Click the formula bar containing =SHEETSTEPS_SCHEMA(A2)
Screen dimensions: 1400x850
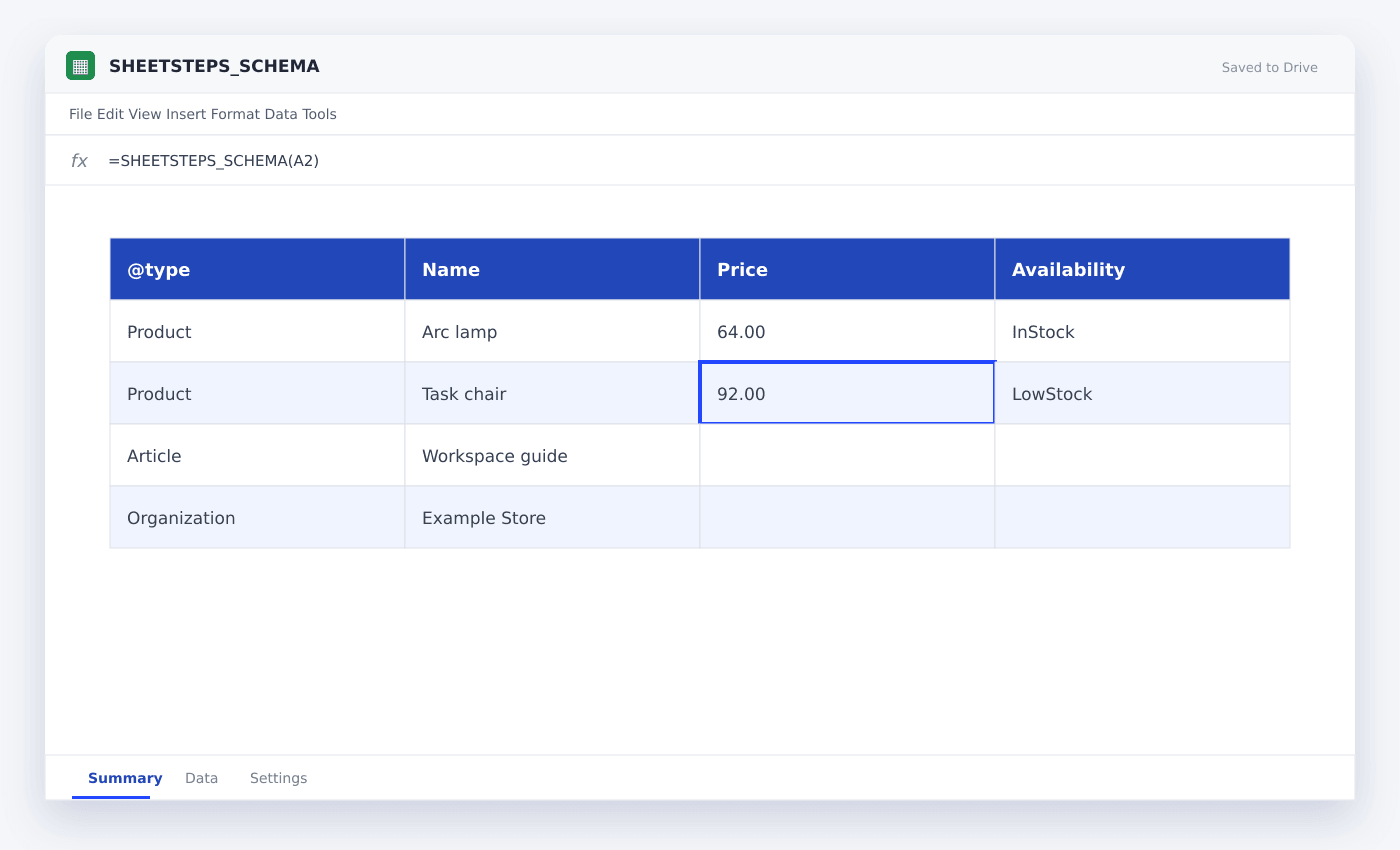click(700, 160)
